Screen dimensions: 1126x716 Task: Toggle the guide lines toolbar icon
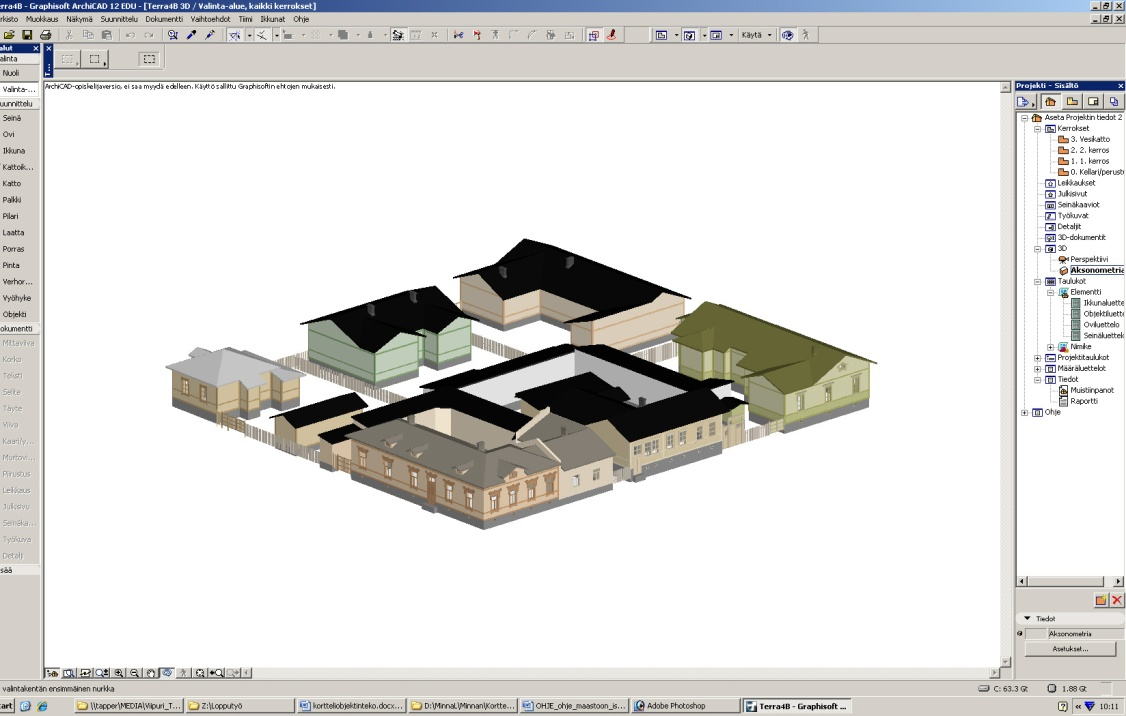tap(235, 34)
